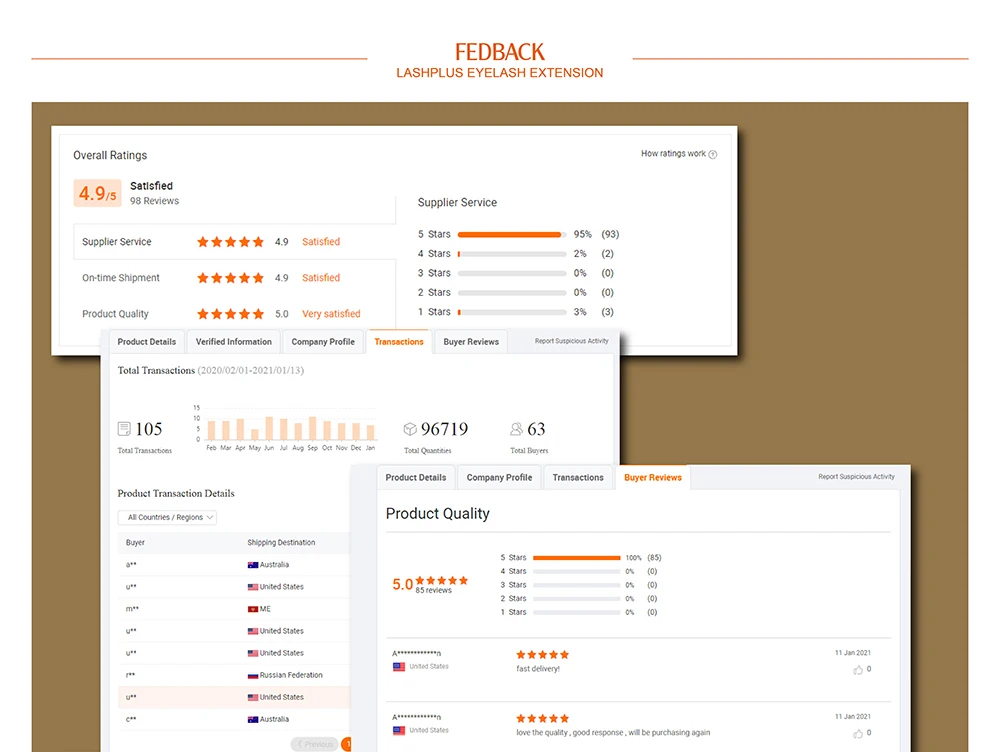The image size is (1000, 752).
Task: Click Report Suspicious Activity in Transactions panel
Action: point(571,341)
